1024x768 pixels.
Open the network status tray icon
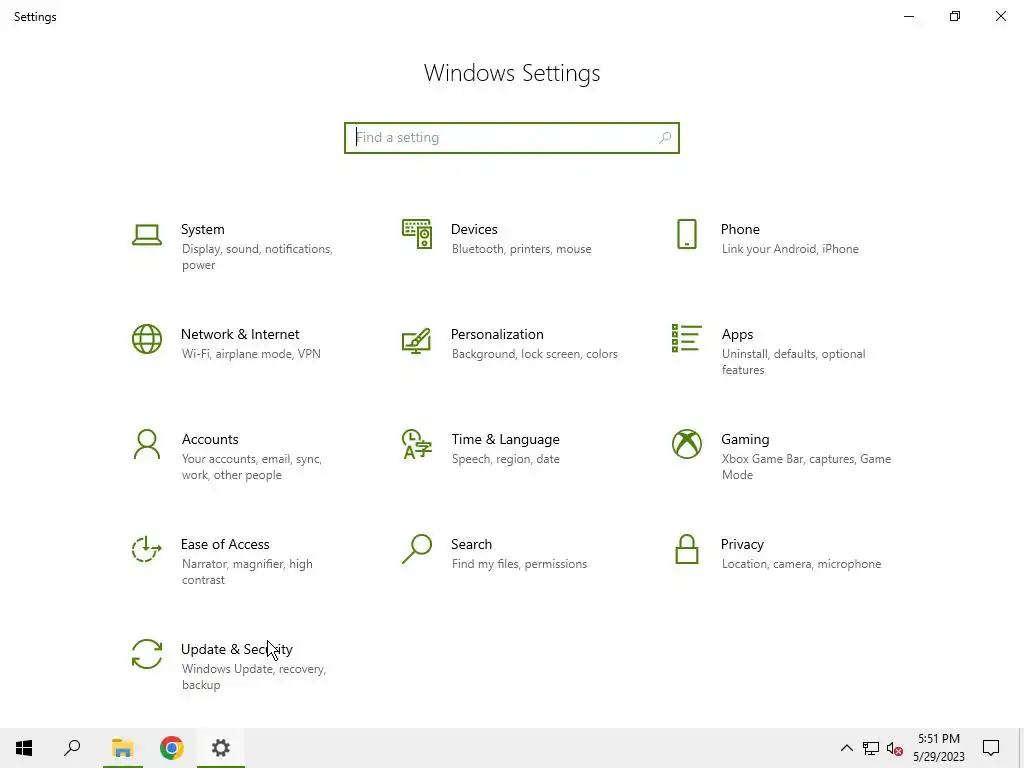click(x=871, y=748)
